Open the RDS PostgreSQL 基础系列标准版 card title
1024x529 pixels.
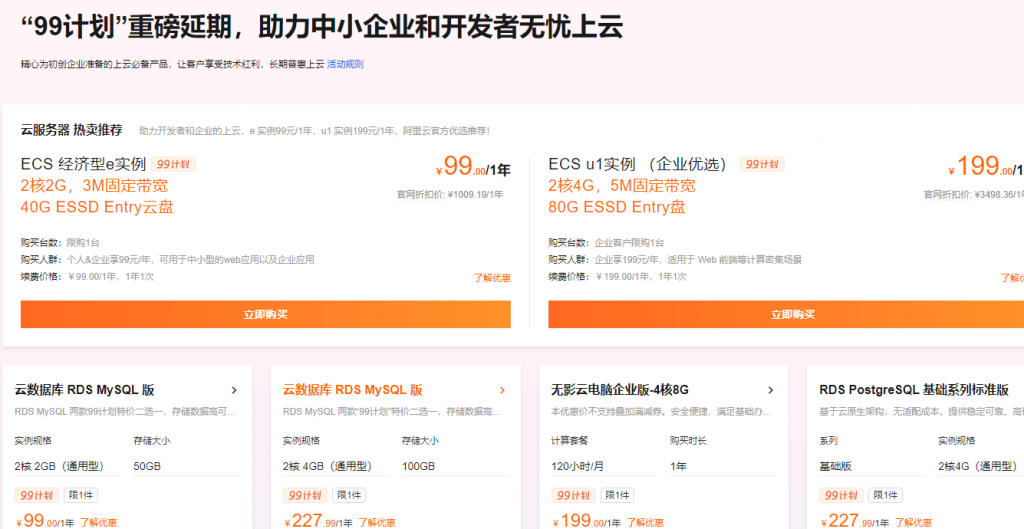913,390
